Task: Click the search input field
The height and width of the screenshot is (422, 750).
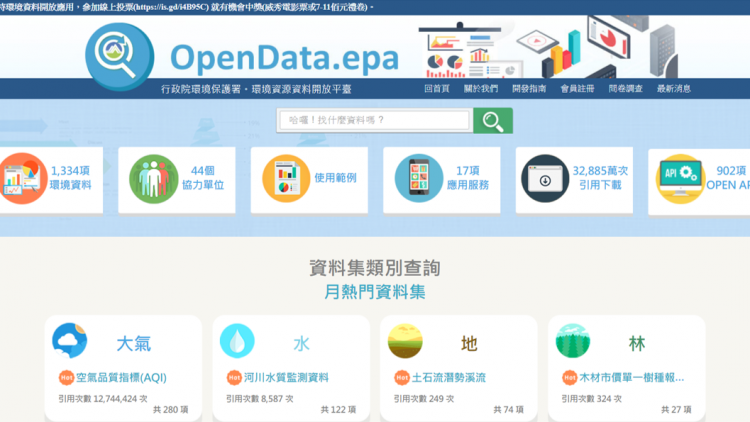Action: point(375,120)
